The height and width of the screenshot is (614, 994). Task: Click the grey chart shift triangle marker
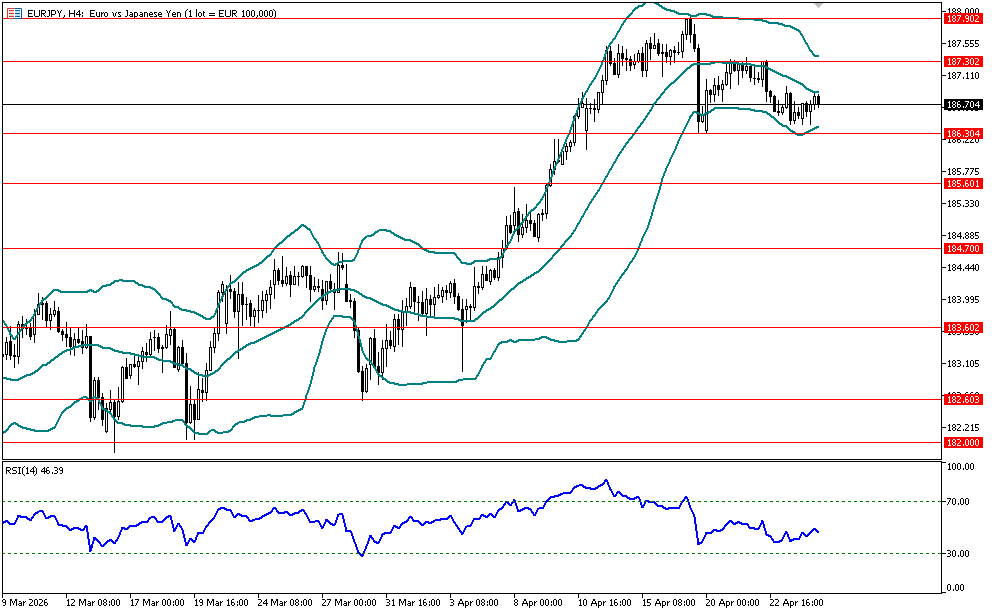click(819, 5)
